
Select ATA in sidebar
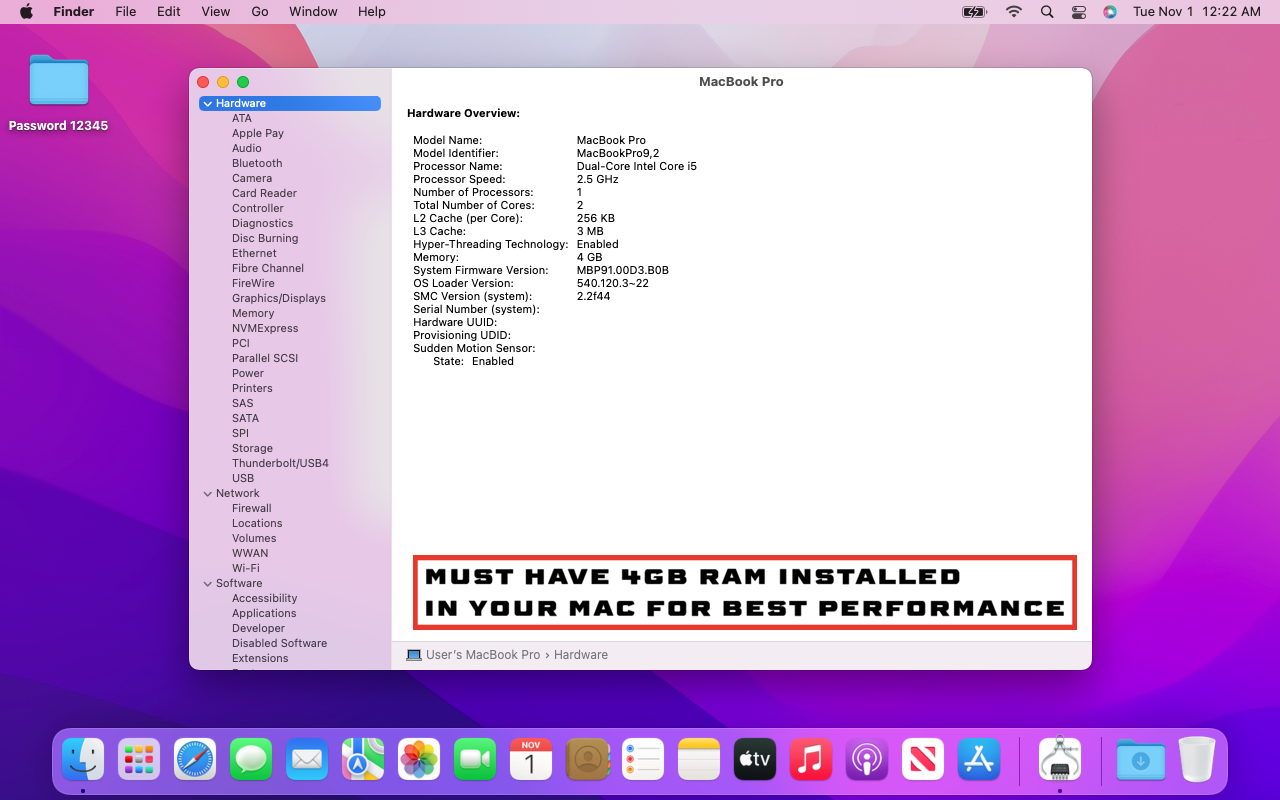(242, 118)
